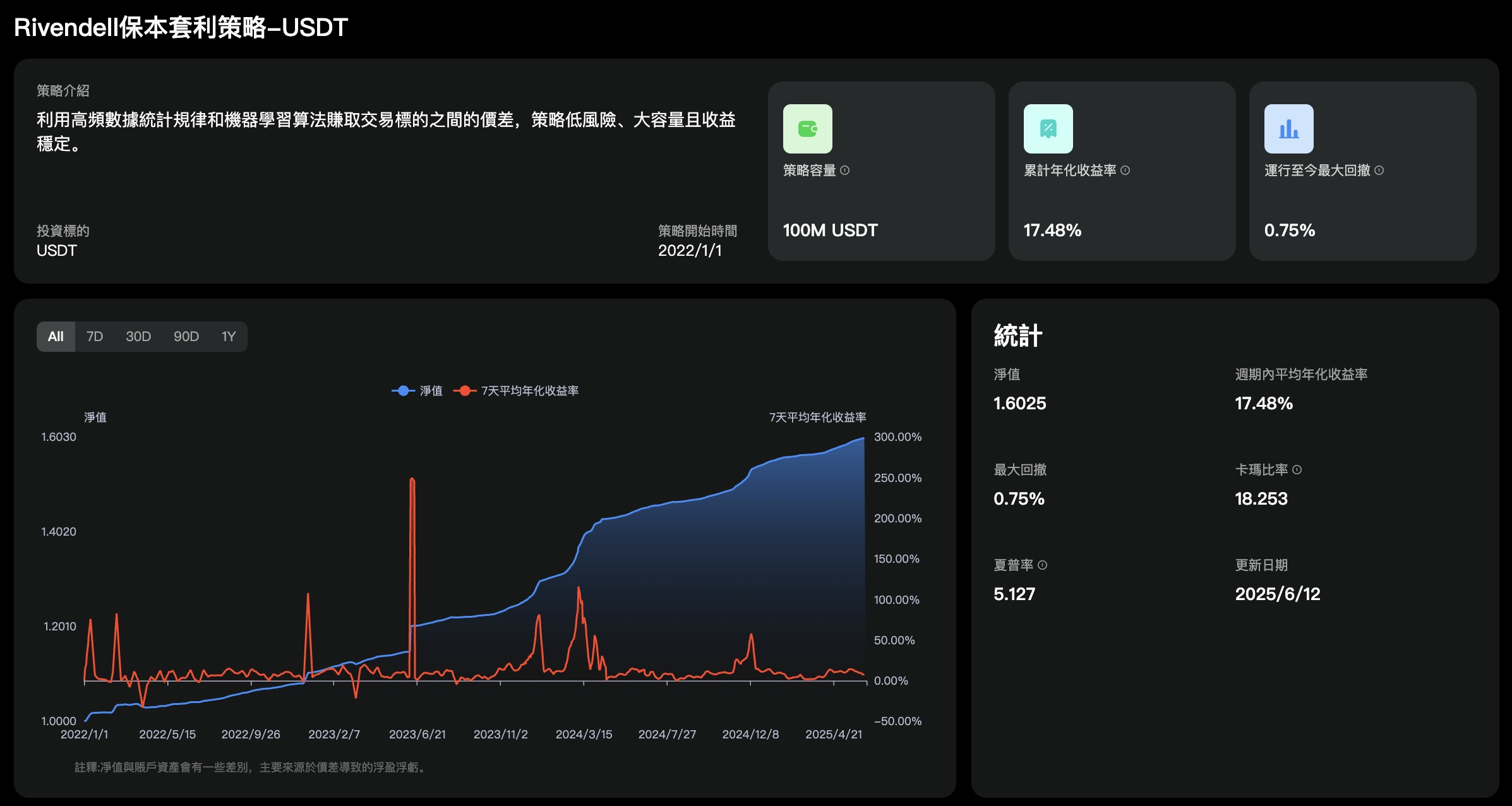This screenshot has width=1512, height=806.
Task: Switch chart to 1Y range
Action: click(229, 337)
